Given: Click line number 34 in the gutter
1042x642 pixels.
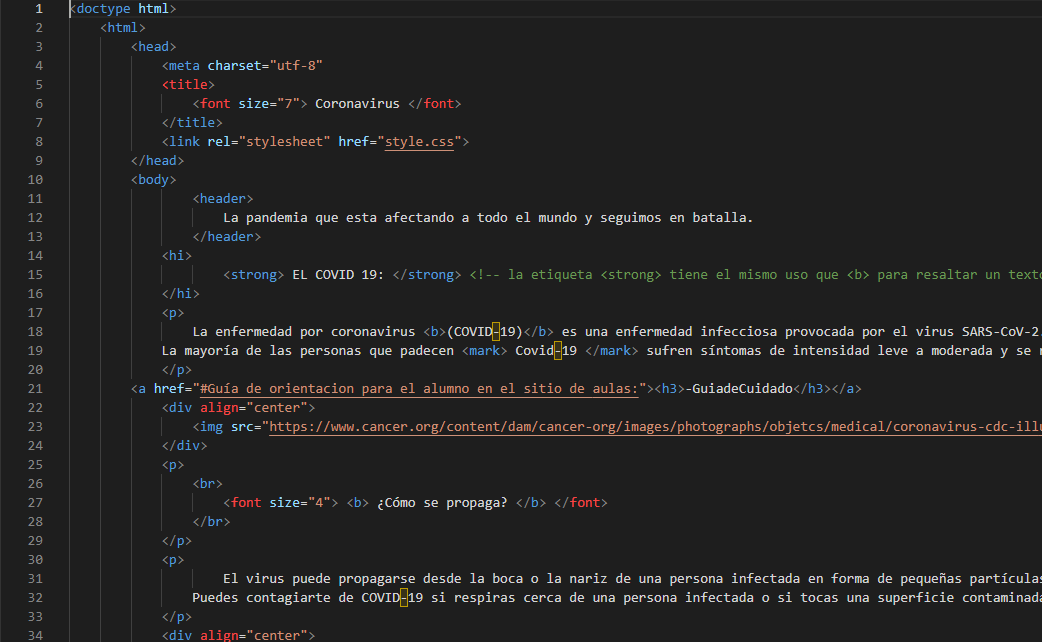Looking at the screenshot, I should coord(35,635).
